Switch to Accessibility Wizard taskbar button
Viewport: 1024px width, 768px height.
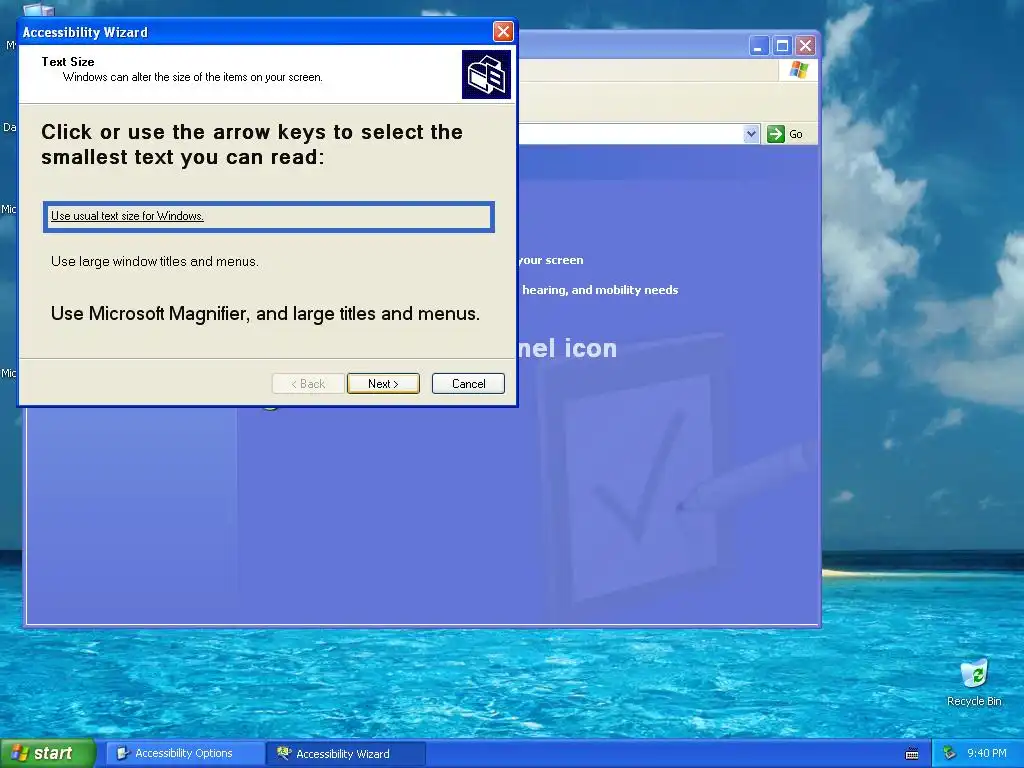click(347, 753)
